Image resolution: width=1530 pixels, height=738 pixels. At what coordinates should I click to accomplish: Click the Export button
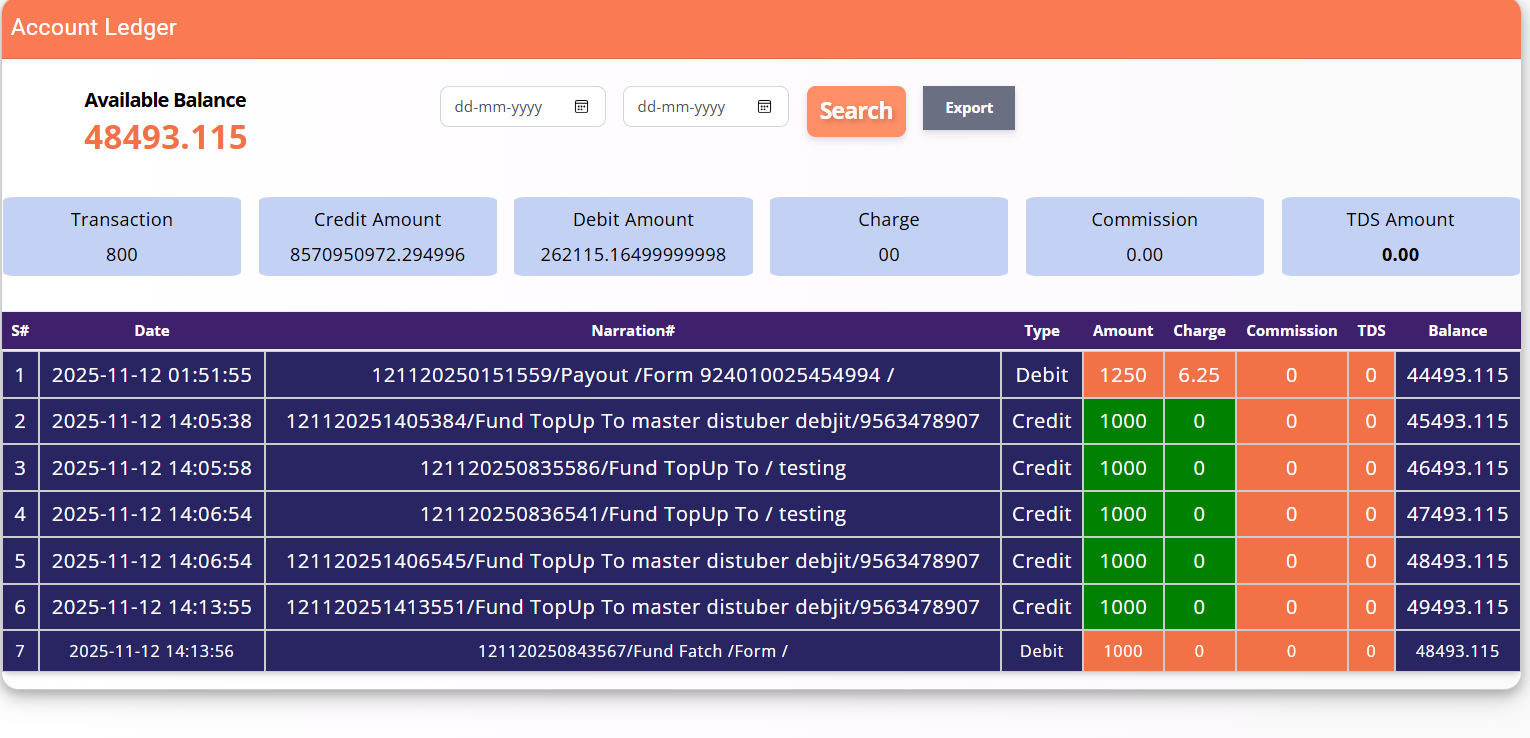pos(968,108)
